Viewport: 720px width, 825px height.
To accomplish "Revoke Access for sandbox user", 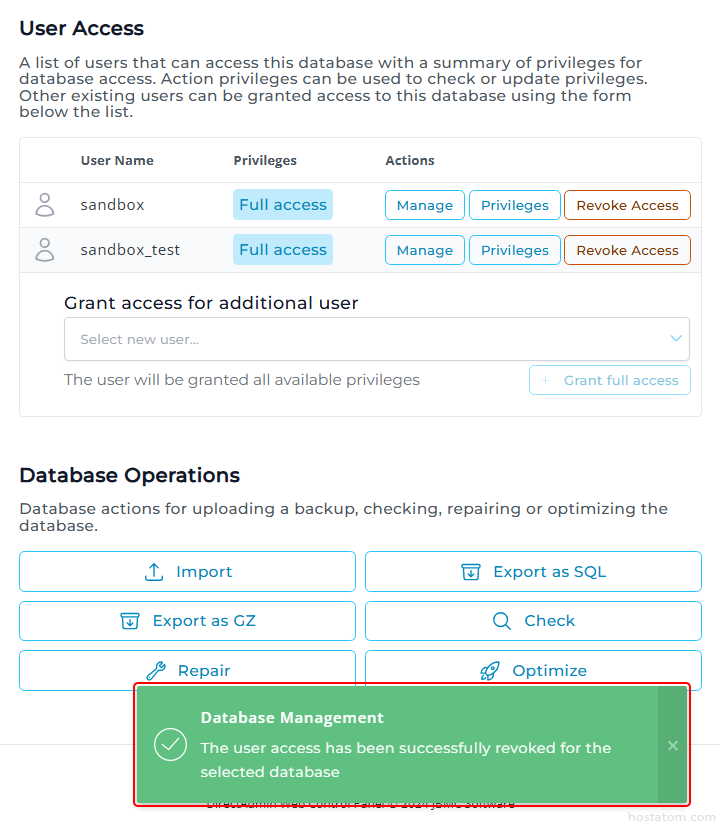I will pyautogui.click(x=627, y=205).
